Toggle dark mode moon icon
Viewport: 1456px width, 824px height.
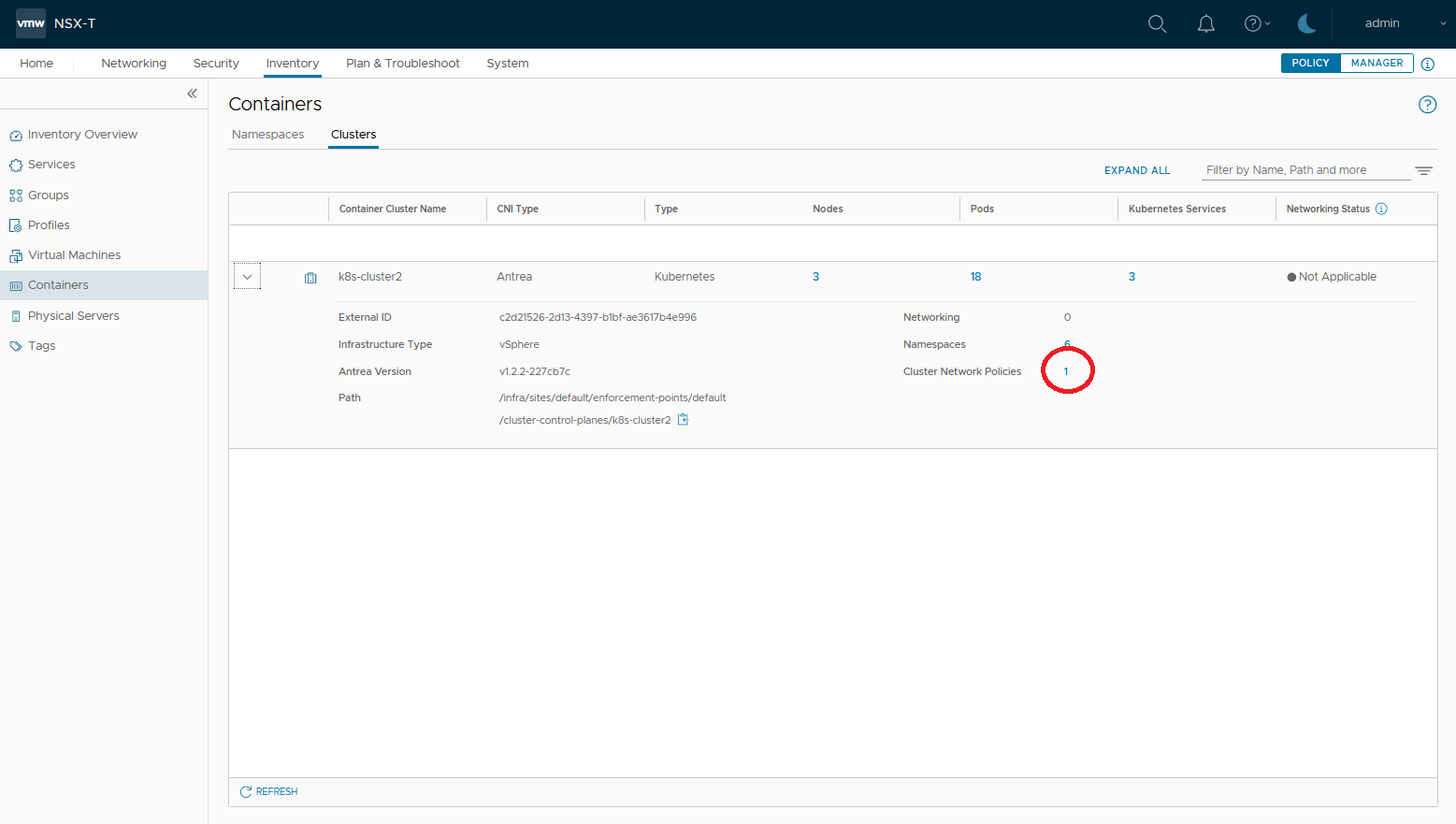(x=1307, y=23)
